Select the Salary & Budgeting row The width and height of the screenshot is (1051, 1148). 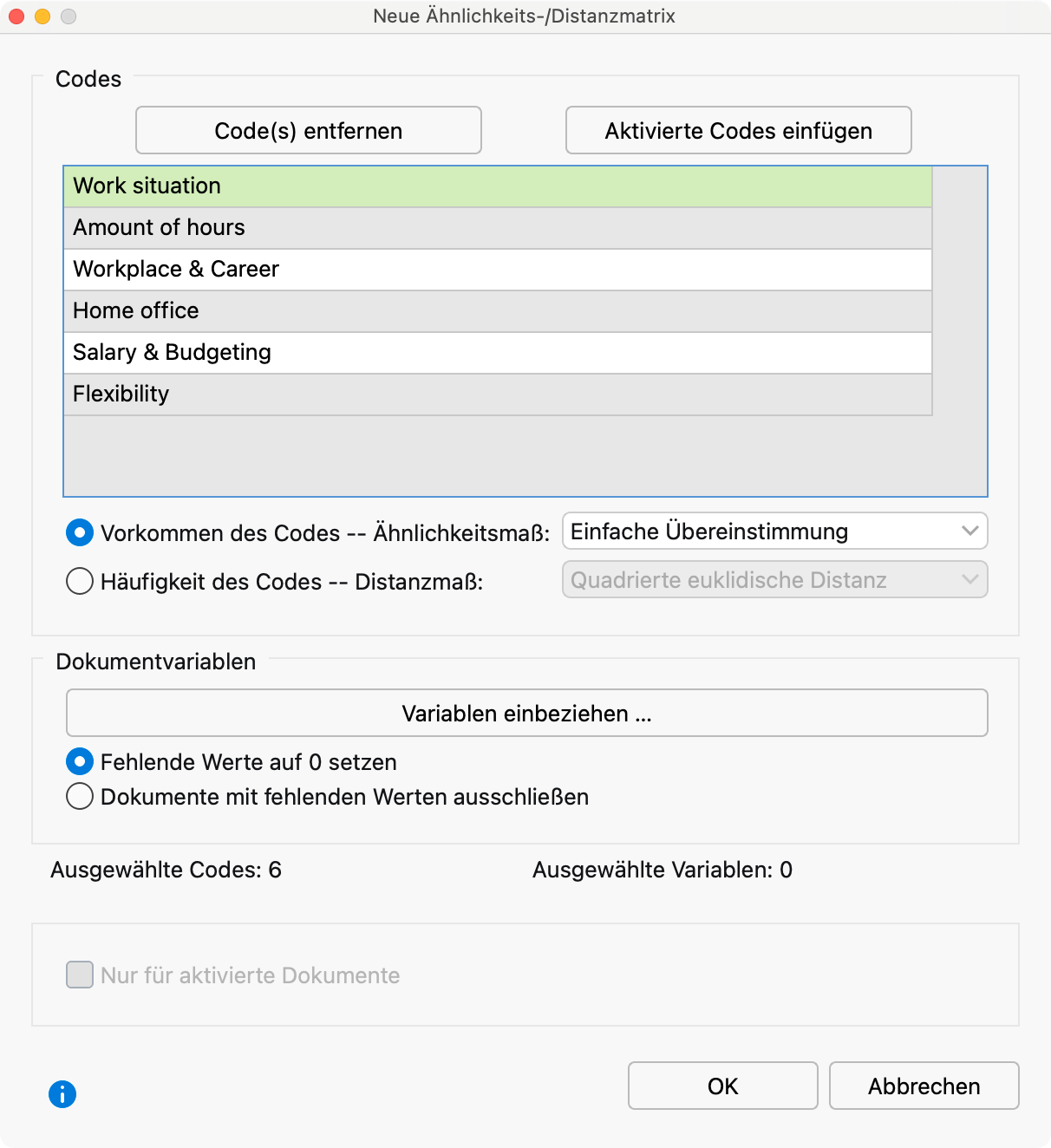[498, 353]
